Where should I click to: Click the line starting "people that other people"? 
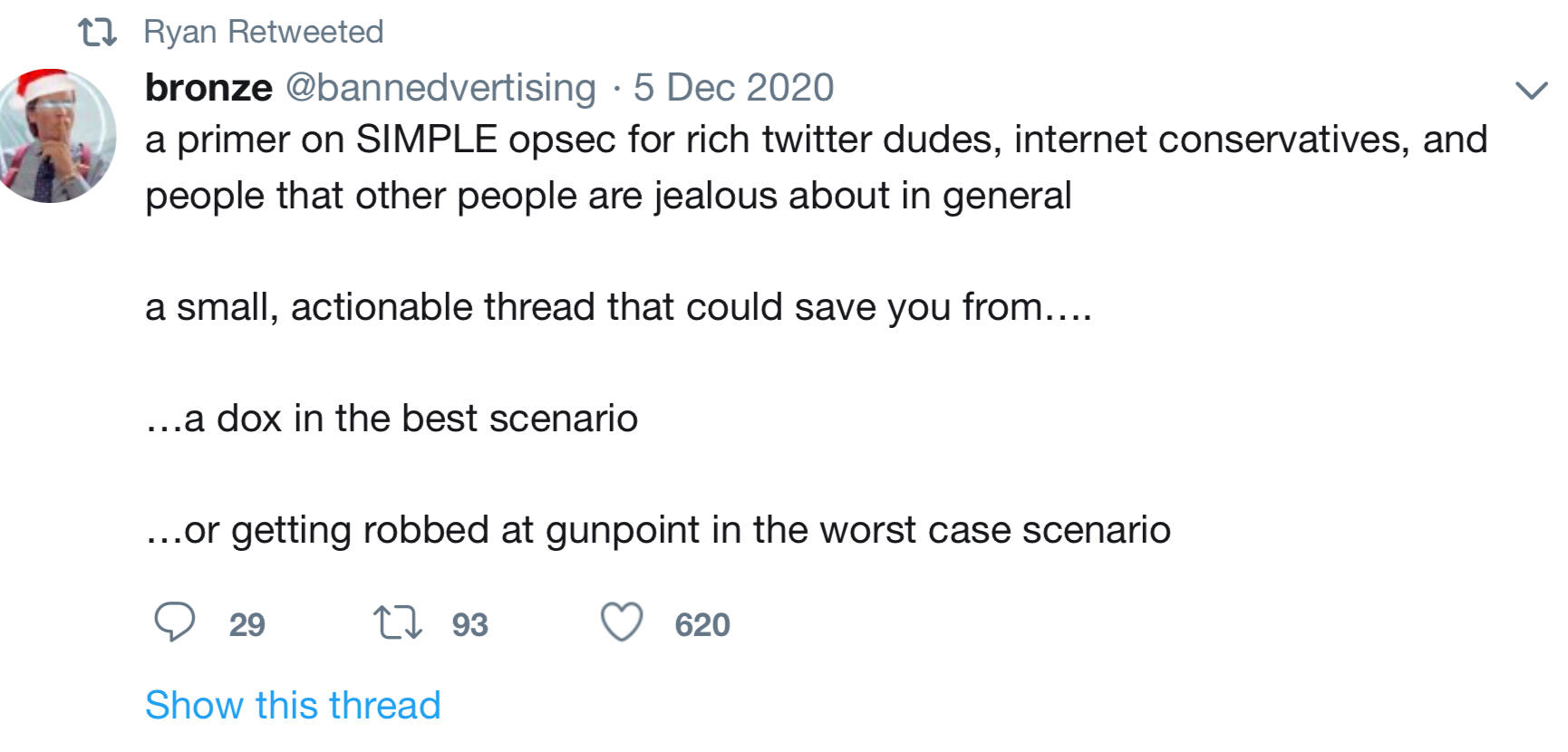(608, 196)
